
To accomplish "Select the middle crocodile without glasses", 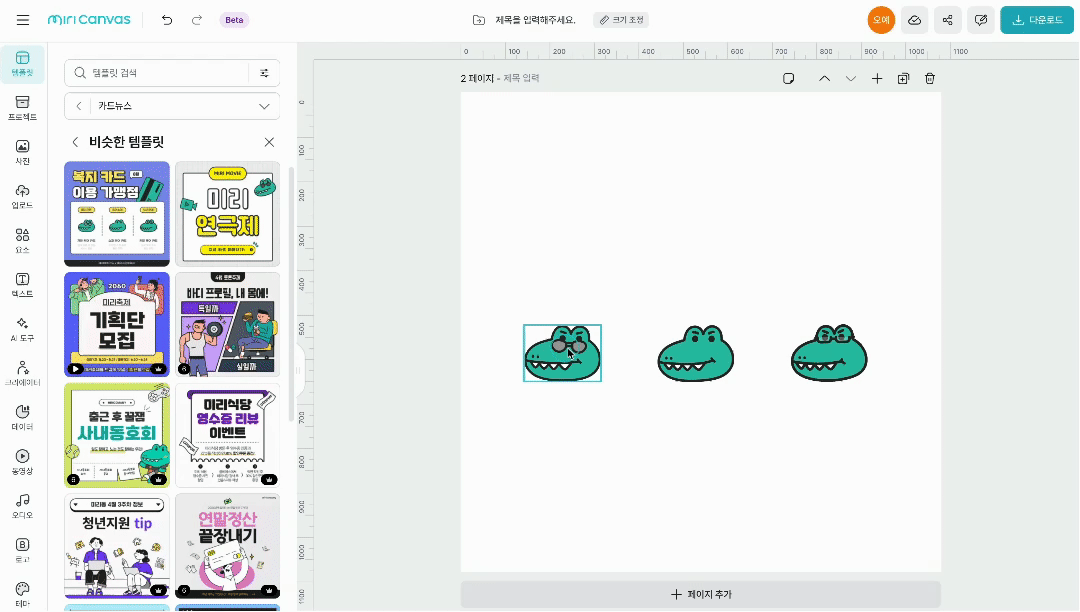I will pyautogui.click(x=696, y=353).
